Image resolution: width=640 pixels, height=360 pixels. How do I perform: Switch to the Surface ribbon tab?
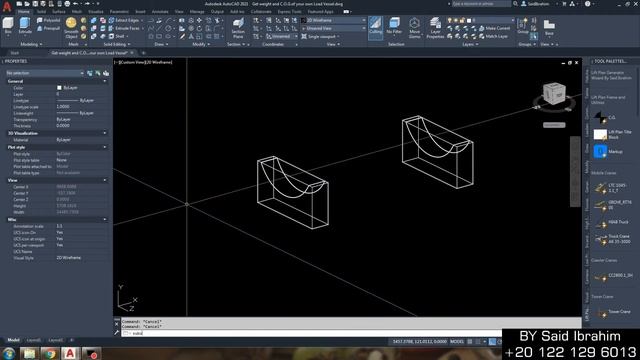tap(59, 12)
